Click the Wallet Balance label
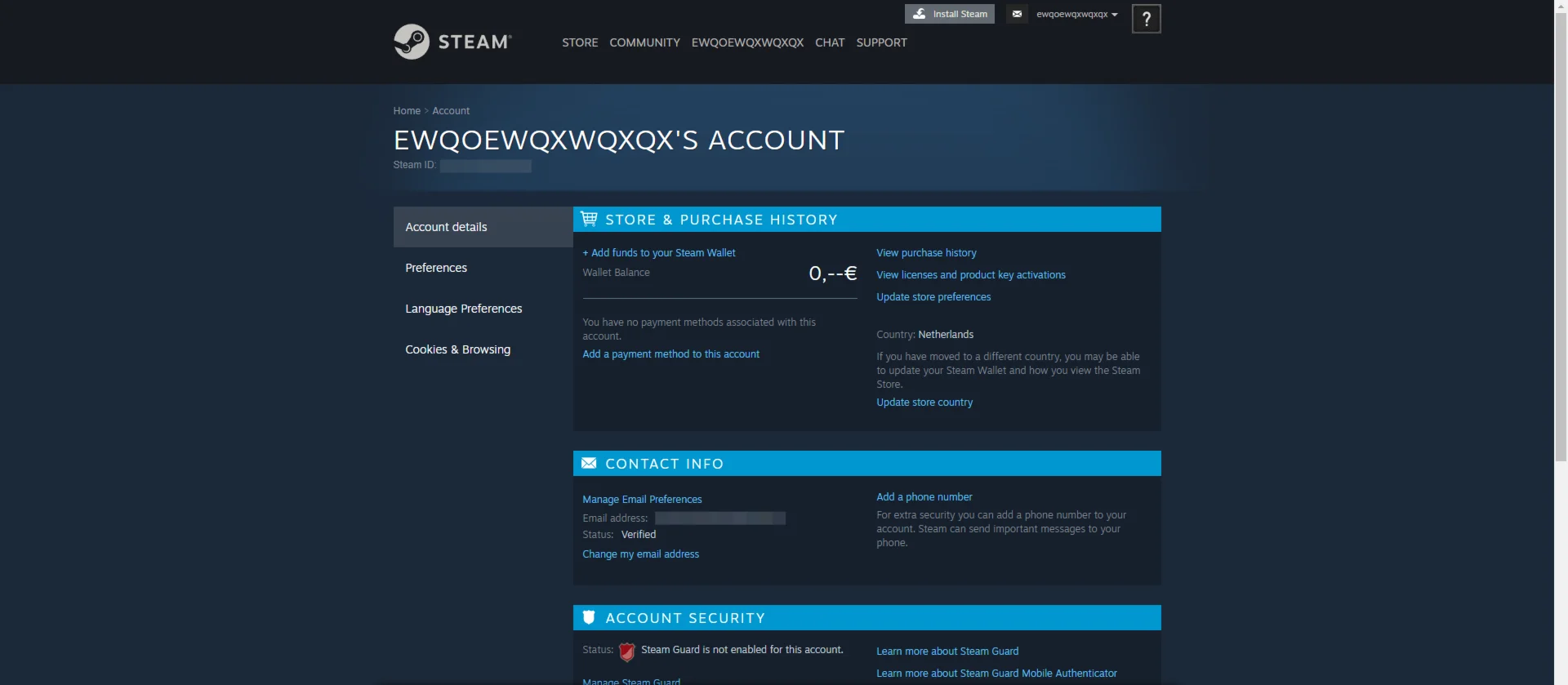This screenshot has height=685, width=1568. tap(616, 273)
